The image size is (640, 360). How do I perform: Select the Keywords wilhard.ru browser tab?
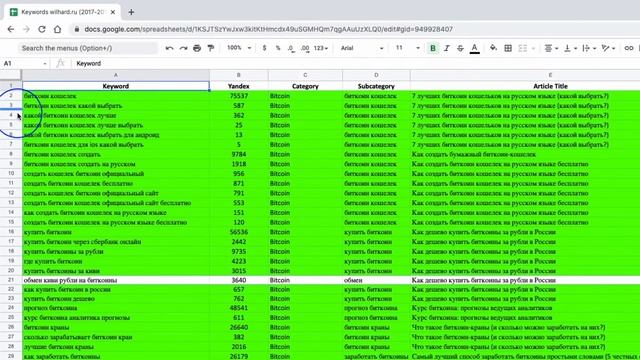(x=63, y=12)
